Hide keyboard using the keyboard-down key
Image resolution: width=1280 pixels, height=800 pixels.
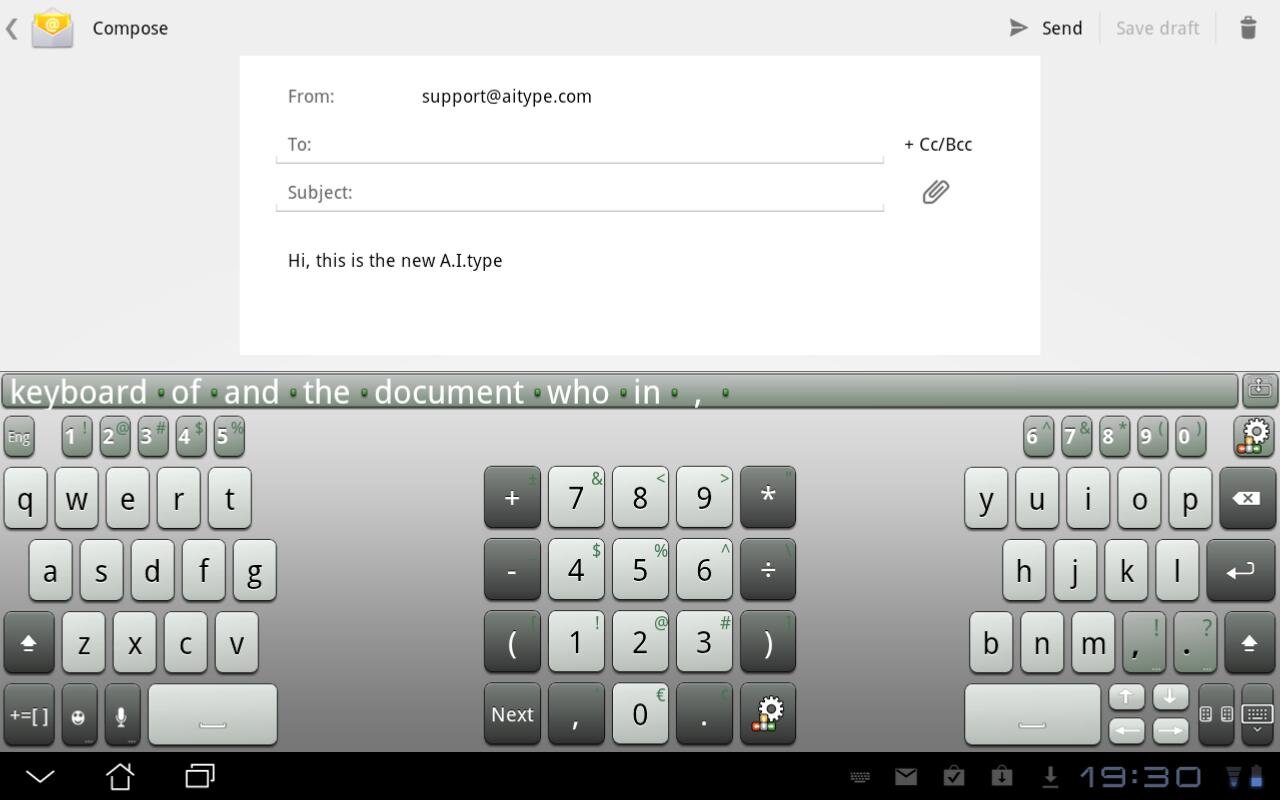(1257, 714)
